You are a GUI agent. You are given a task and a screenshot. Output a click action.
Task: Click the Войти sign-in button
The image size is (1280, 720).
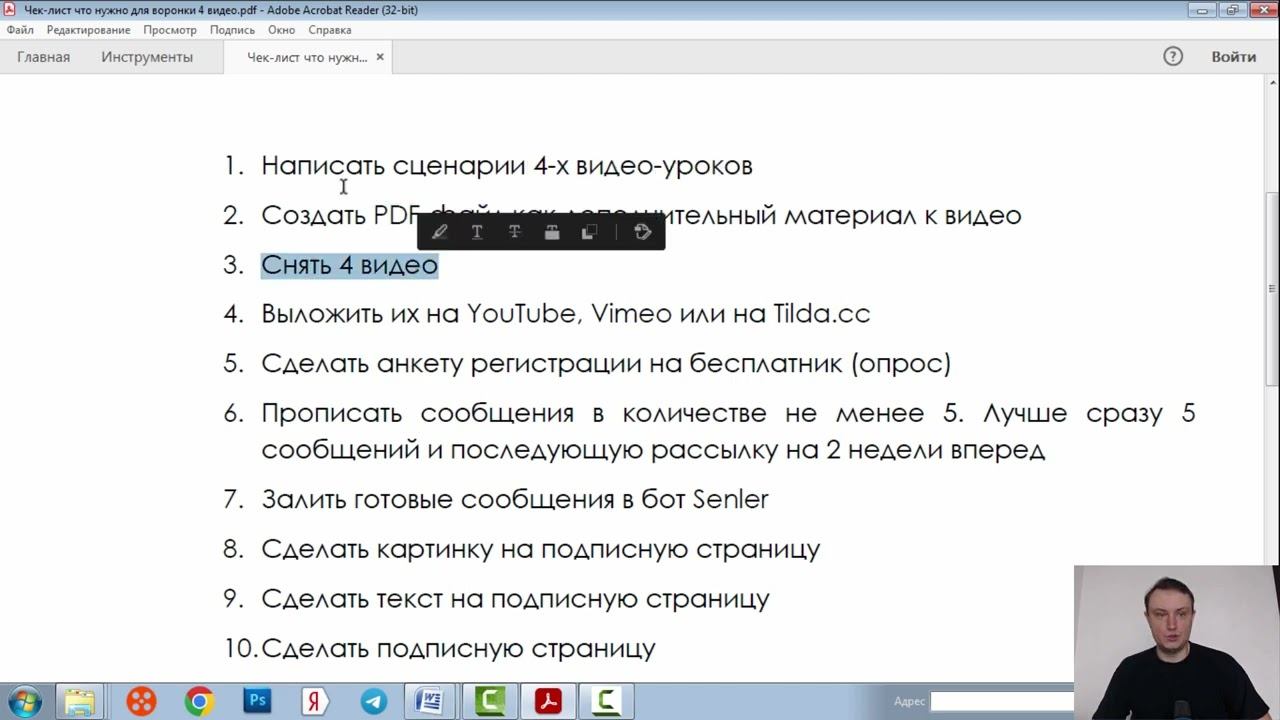tap(1234, 57)
